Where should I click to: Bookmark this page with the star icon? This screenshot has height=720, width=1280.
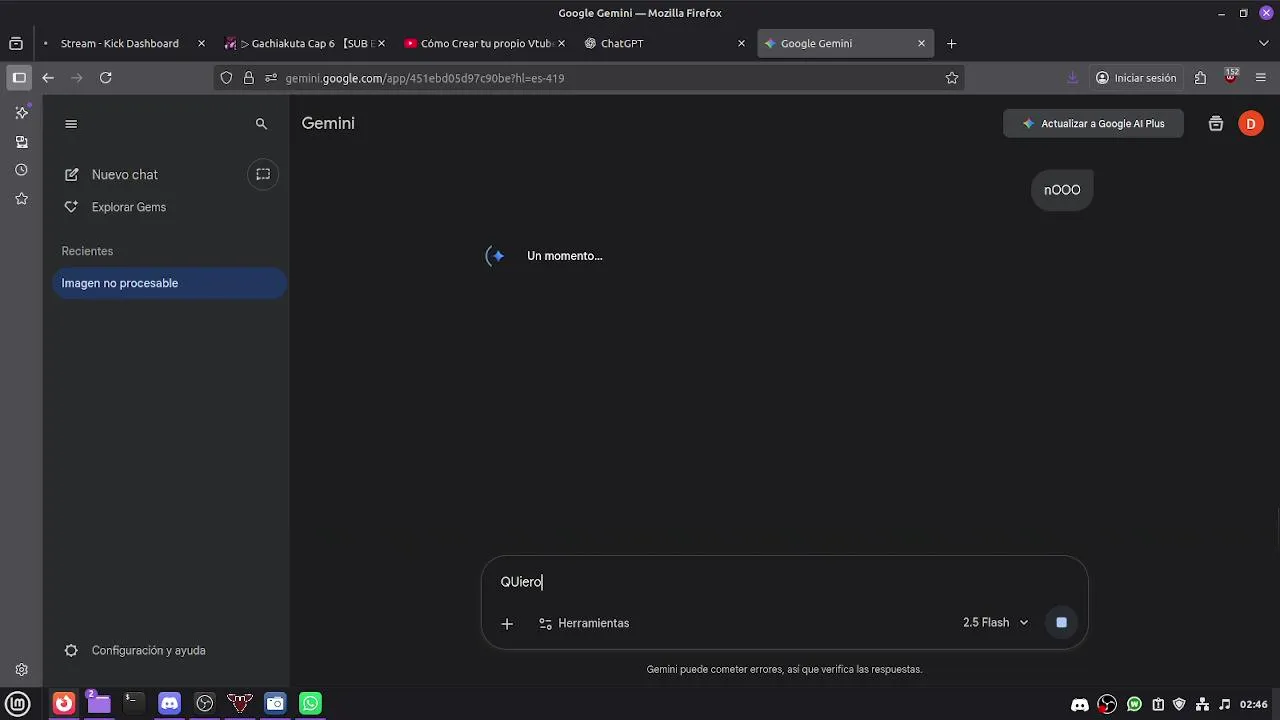click(952, 78)
